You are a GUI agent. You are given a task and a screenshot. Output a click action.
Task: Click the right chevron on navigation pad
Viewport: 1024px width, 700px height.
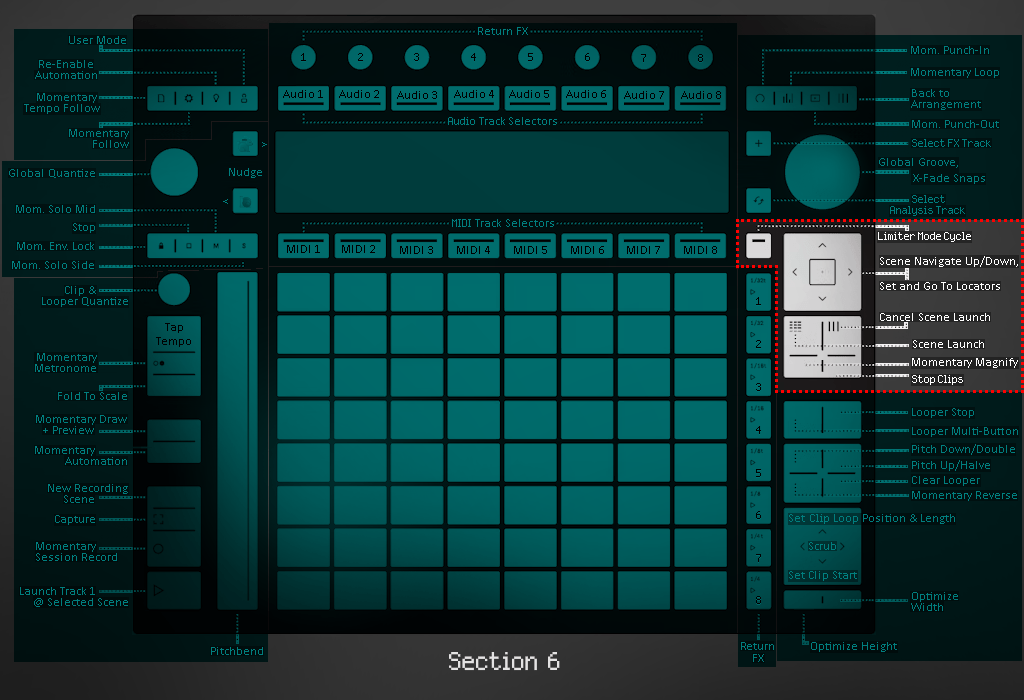850,272
